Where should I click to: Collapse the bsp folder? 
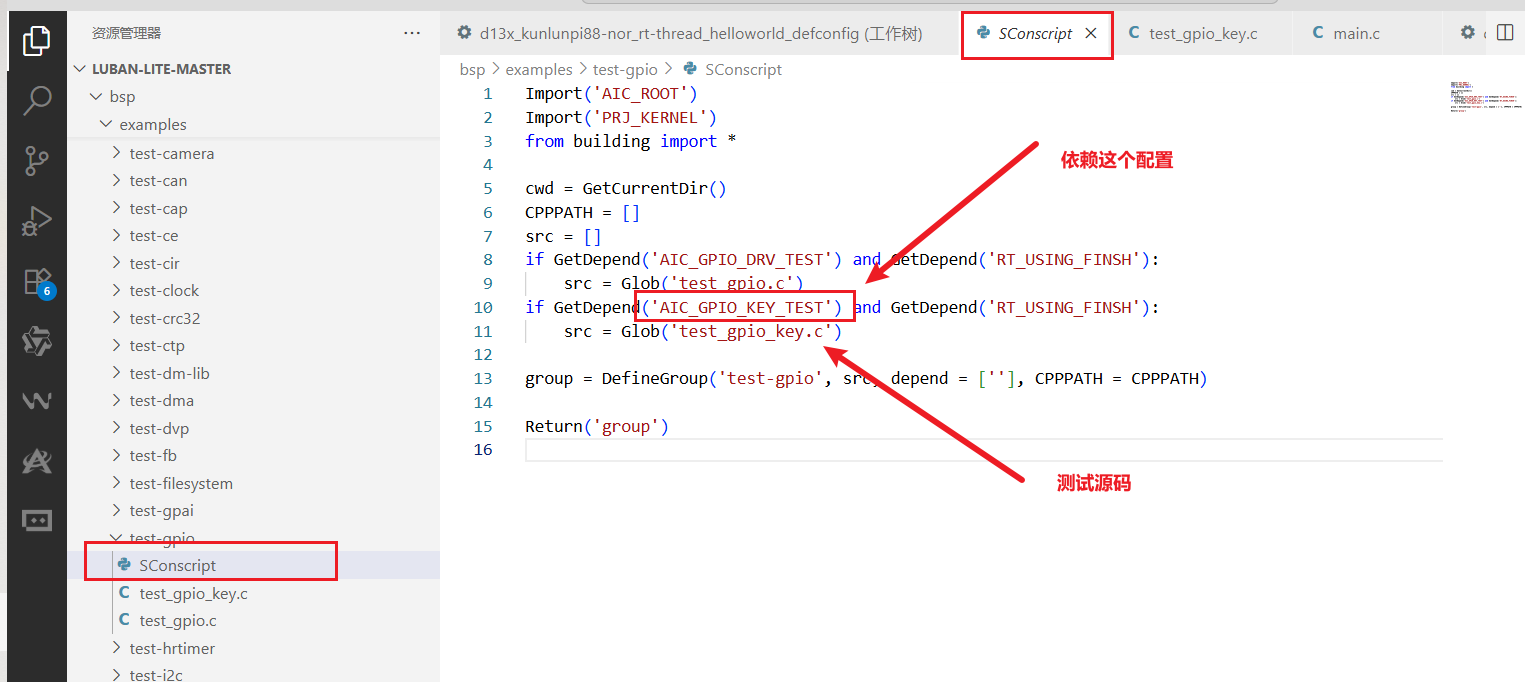[x=254, y=97]
